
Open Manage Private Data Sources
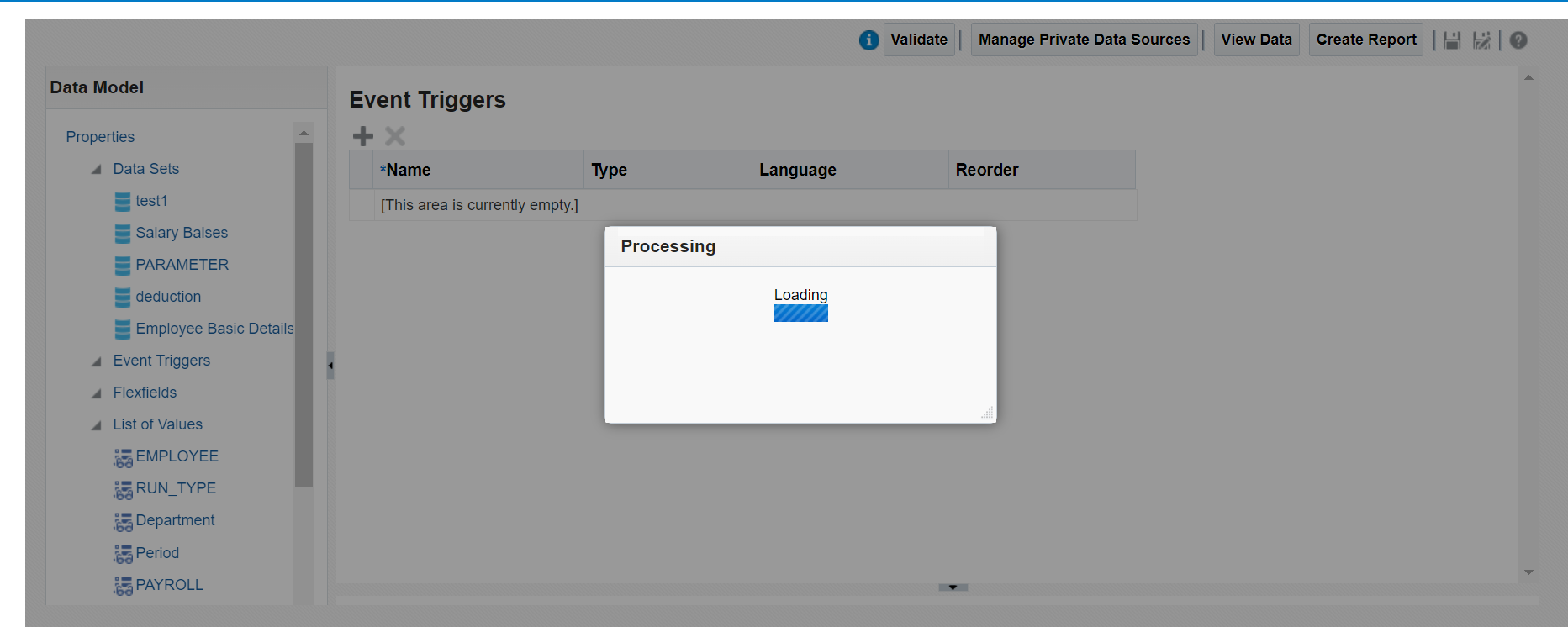point(1085,40)
